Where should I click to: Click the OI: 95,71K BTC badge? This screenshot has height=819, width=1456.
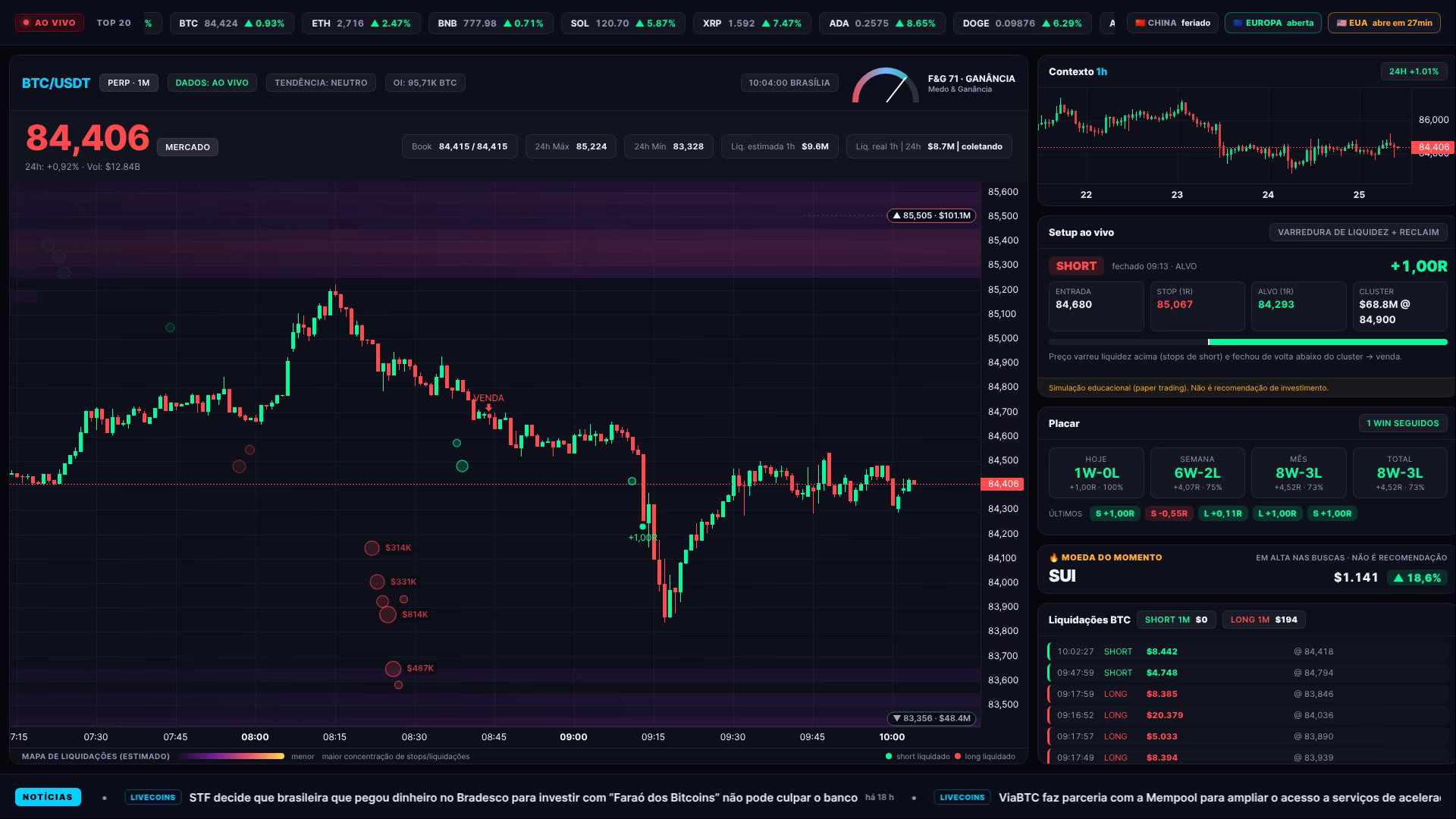point(425,83)
